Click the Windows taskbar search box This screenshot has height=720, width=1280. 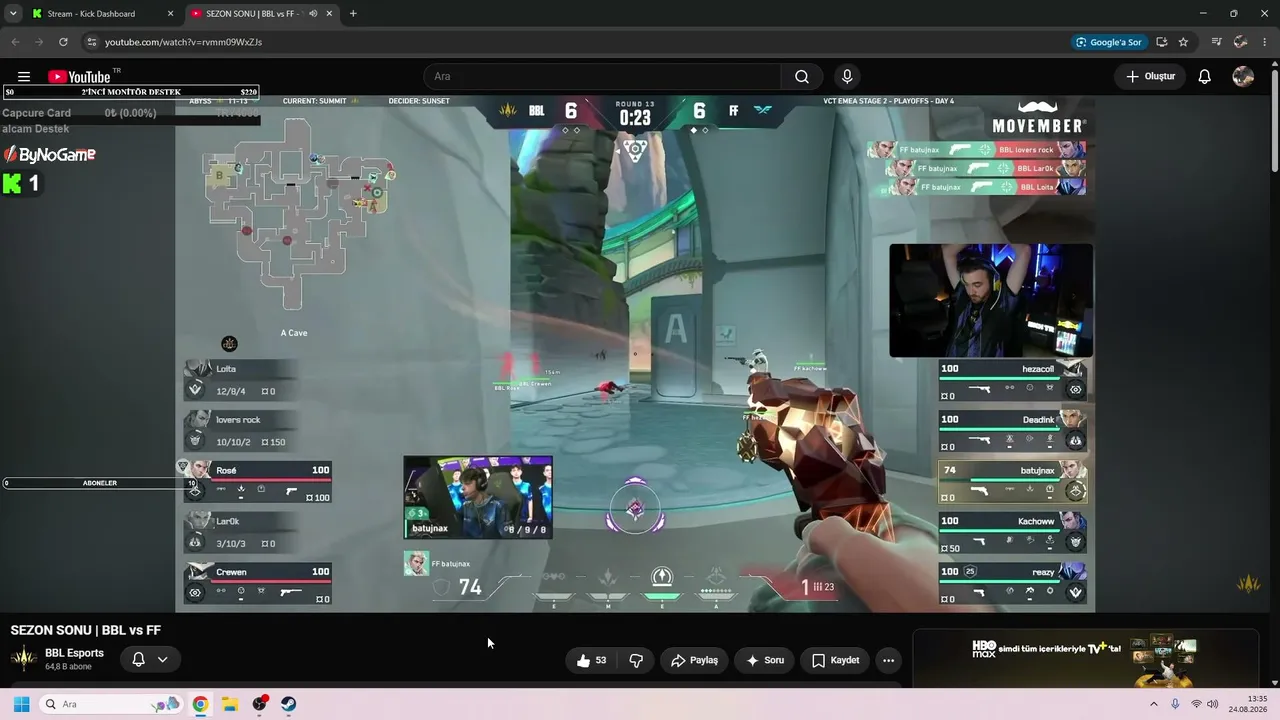click(x=111, y=704)
